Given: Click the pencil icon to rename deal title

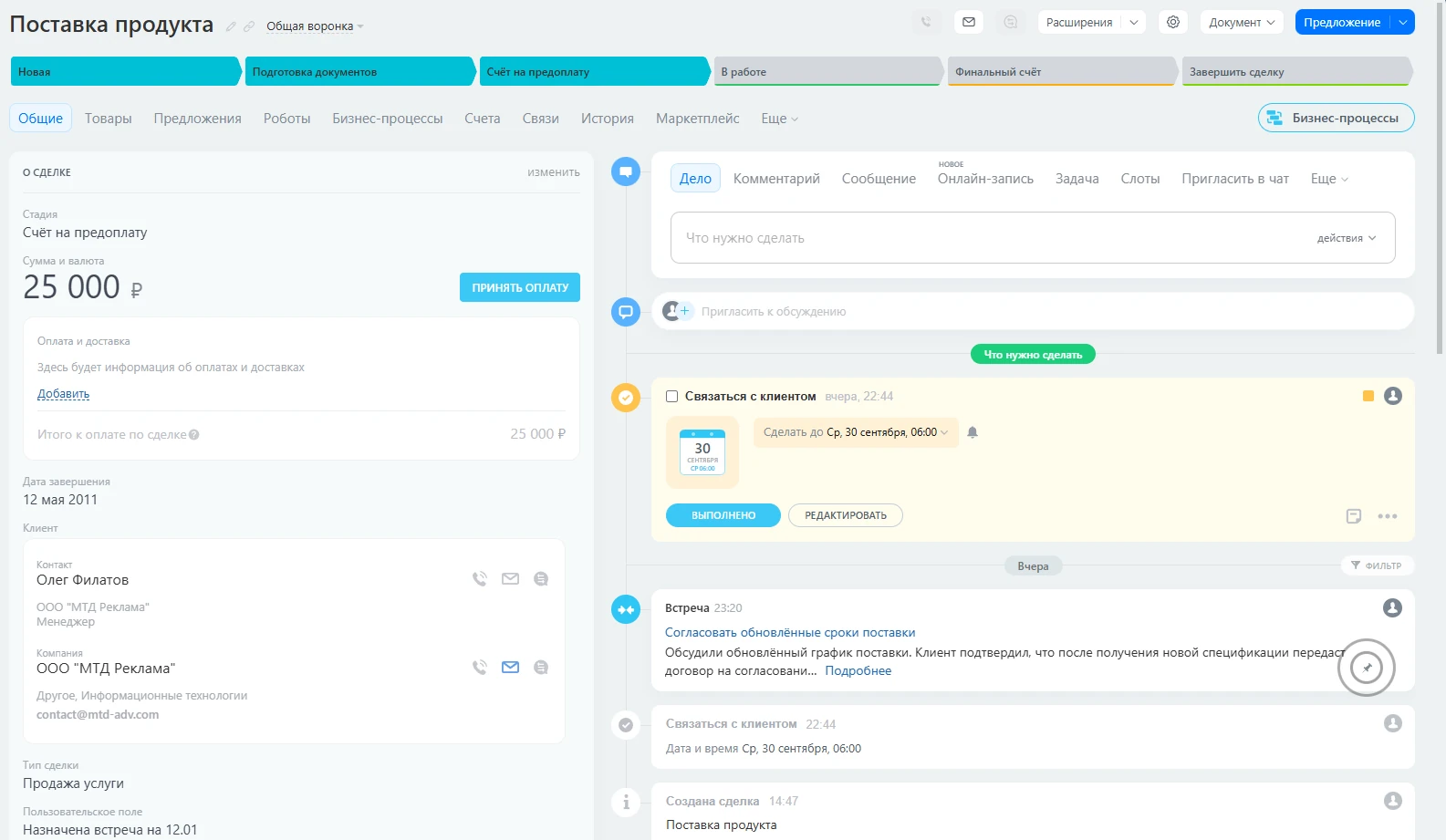Looking at the screenshot, I should (x=231, y=26).
